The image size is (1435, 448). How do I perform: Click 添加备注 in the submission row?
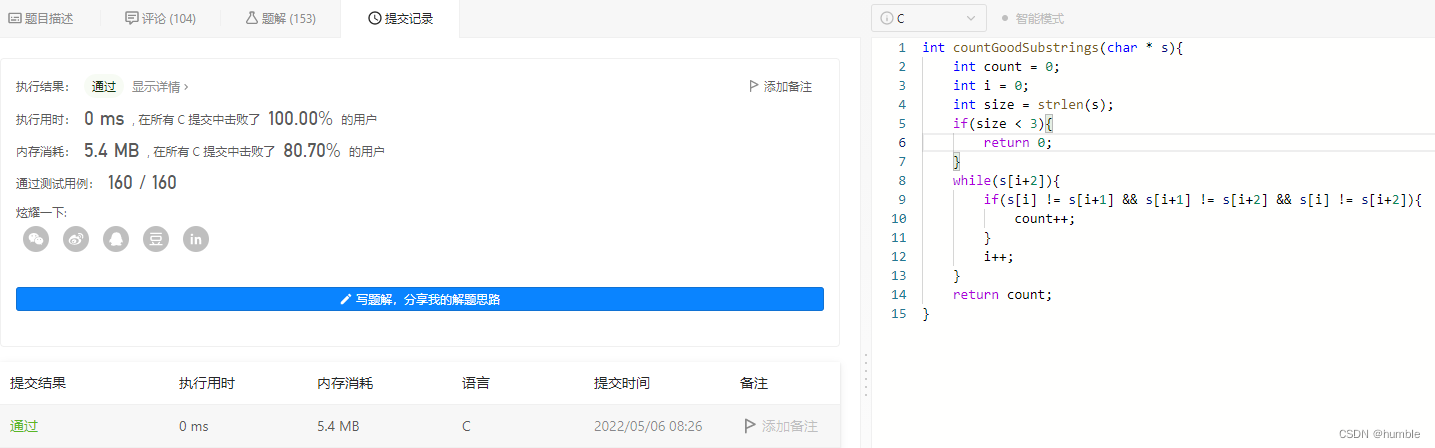[x=790, y=426]
